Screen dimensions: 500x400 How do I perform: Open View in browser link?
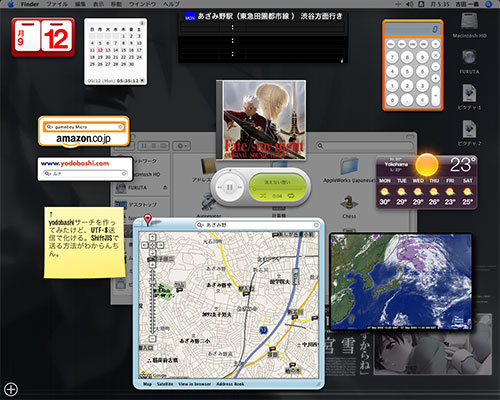(194, 384)
